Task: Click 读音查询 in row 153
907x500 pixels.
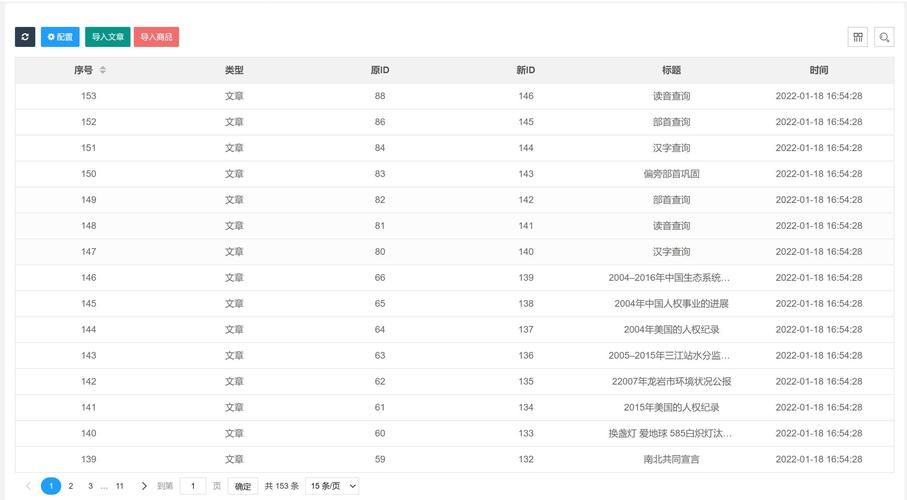Action: tap(672, 96)
